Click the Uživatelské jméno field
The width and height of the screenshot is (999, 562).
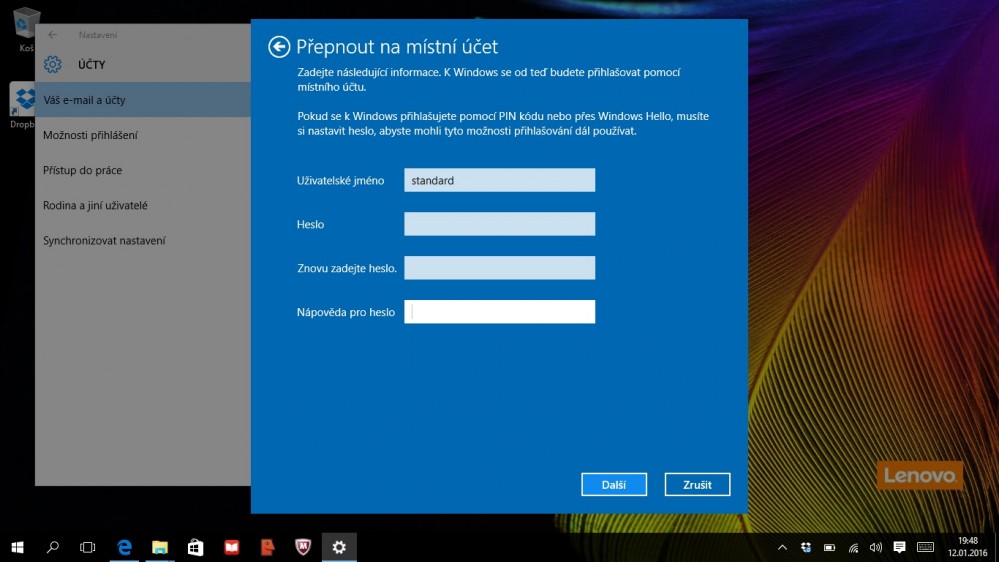(x=499, y=180)
